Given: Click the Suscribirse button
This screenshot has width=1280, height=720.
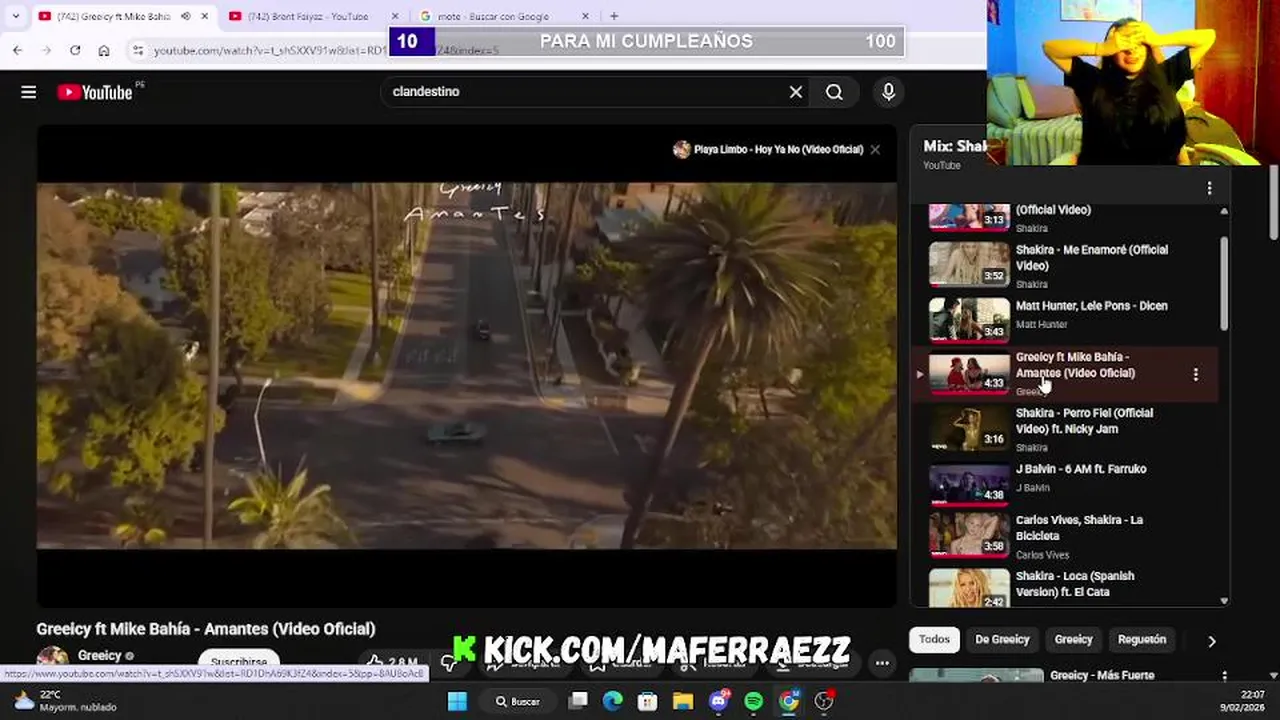Looking at the screenshot, I should [239, 662].
